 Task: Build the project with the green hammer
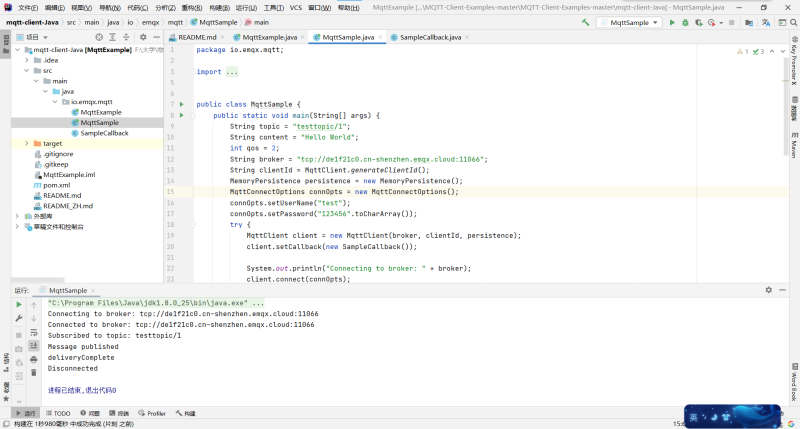coord(585,22)
